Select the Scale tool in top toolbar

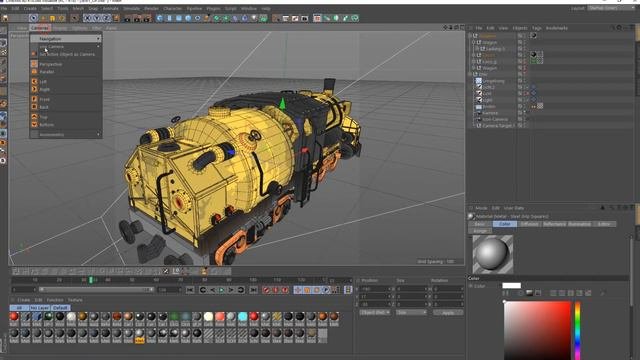tap(53, 18)
